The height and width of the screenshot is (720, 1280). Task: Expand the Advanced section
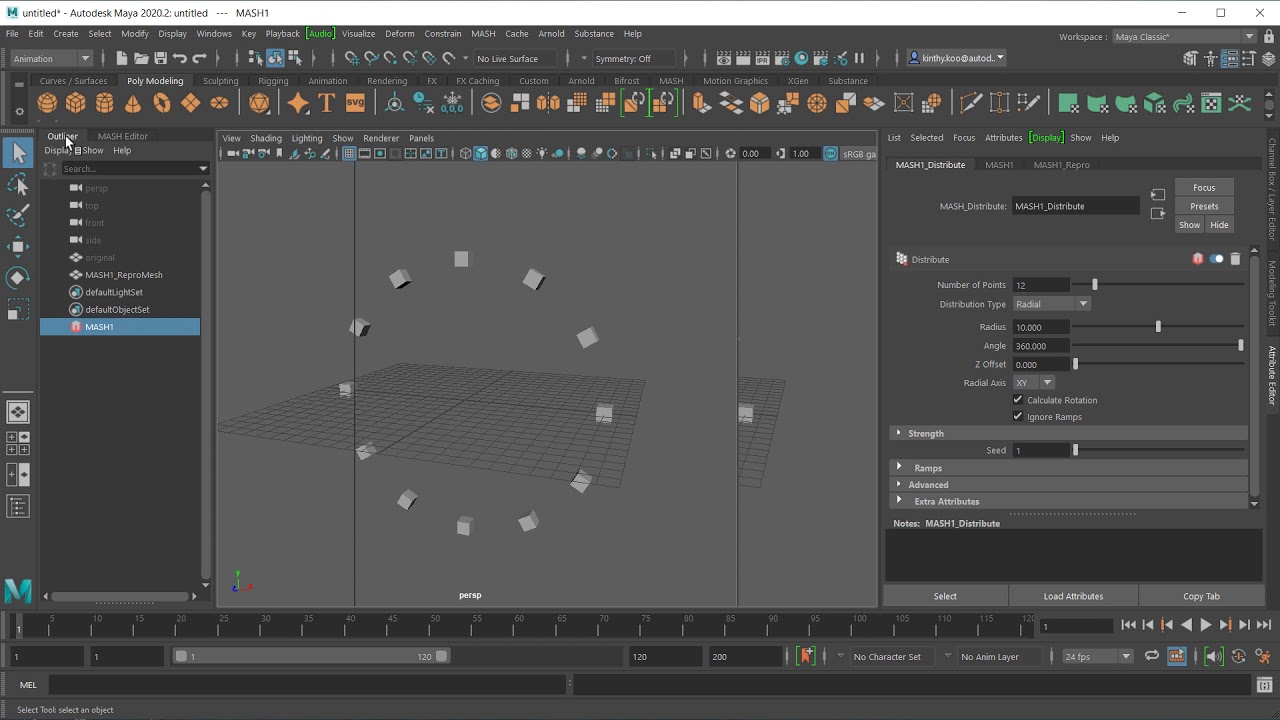pos(1069,485)
